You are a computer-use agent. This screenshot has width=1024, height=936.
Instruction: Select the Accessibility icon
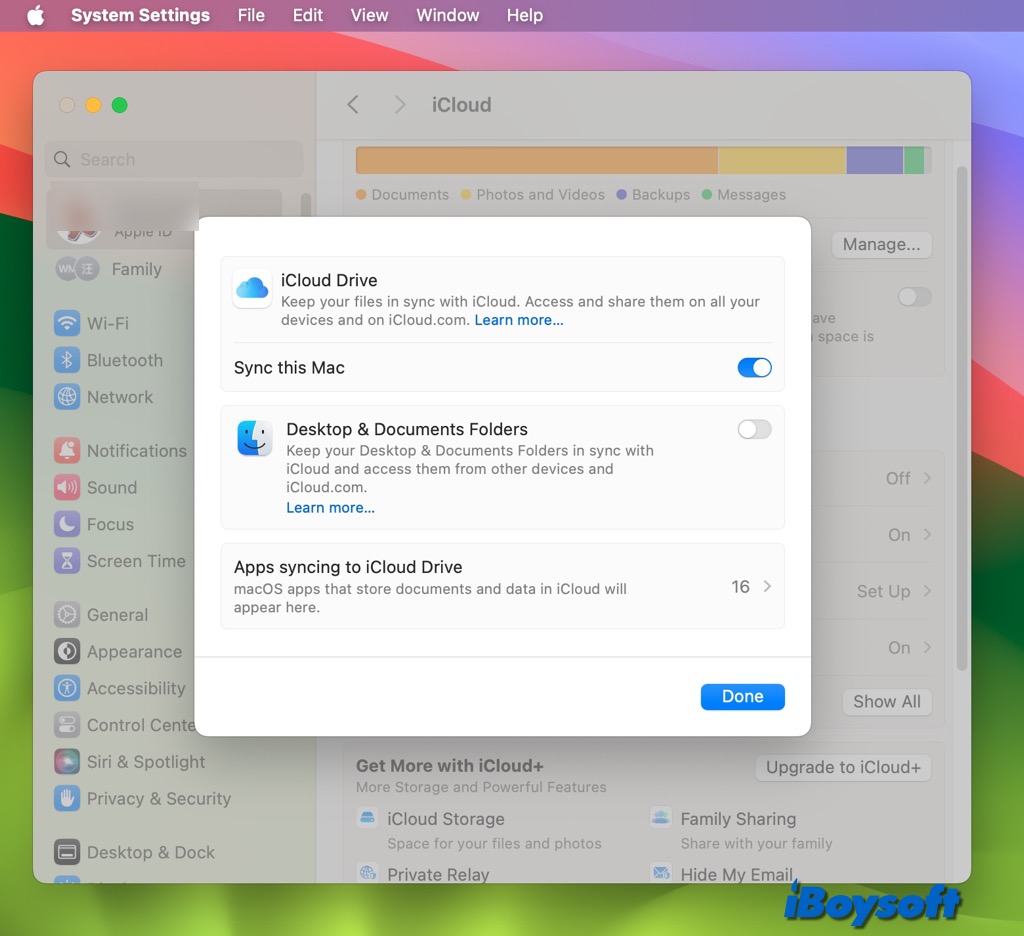(x=67, y=688)
